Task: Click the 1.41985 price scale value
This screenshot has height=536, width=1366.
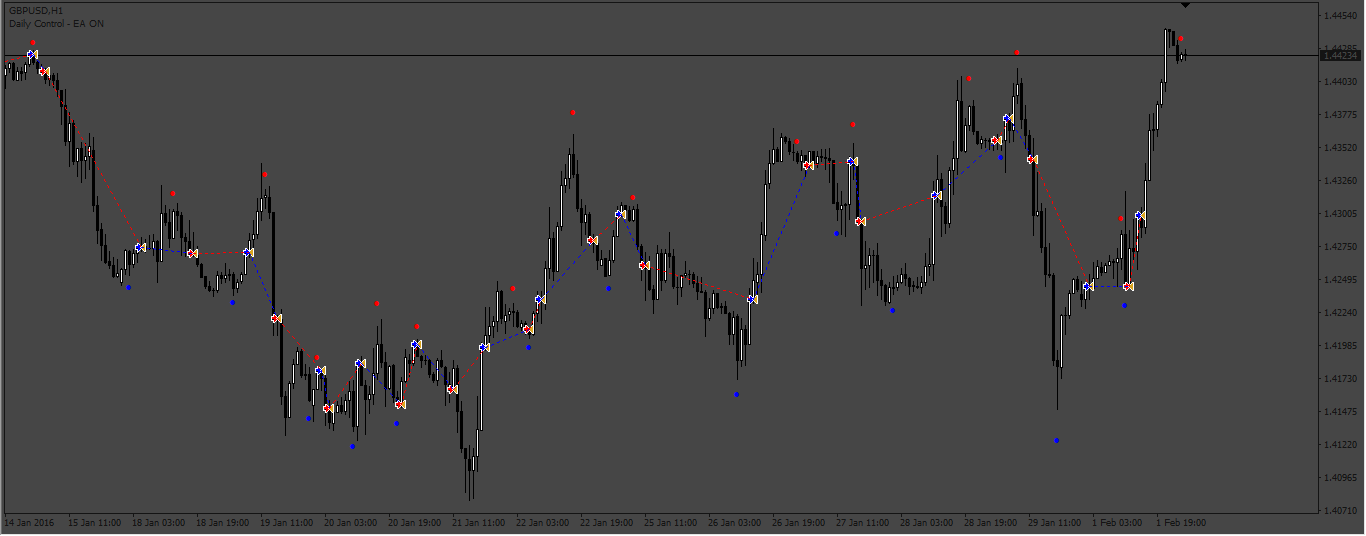Action: [1340, 346]
